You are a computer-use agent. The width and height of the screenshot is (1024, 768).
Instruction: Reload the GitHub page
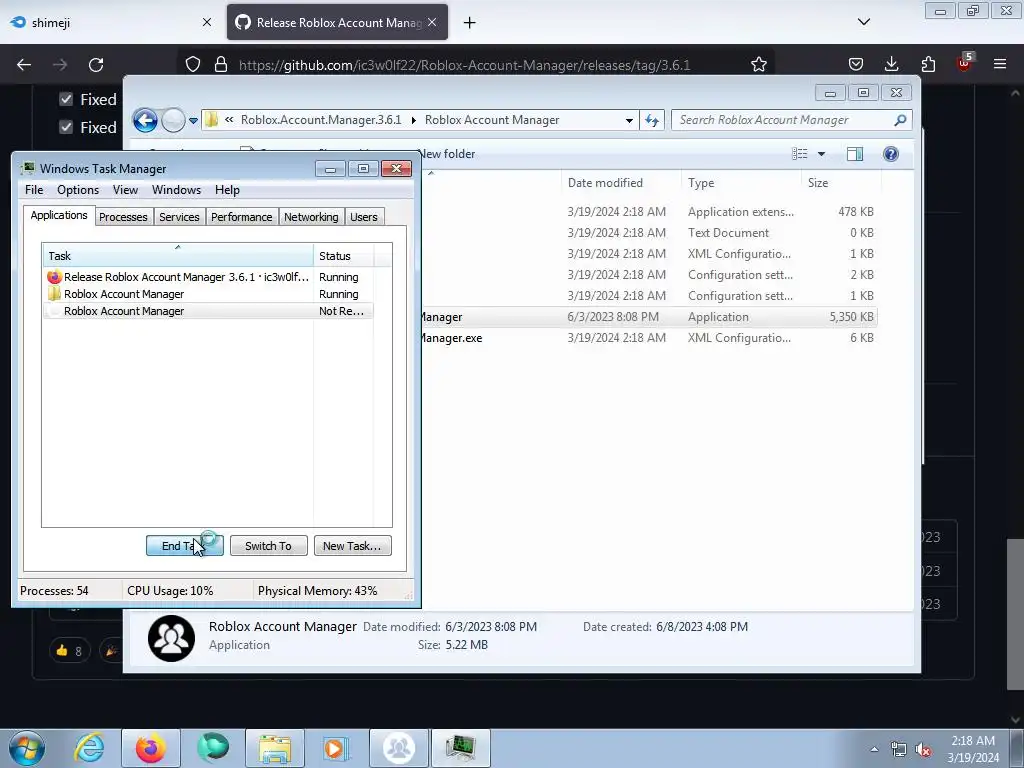pos(96,65)
